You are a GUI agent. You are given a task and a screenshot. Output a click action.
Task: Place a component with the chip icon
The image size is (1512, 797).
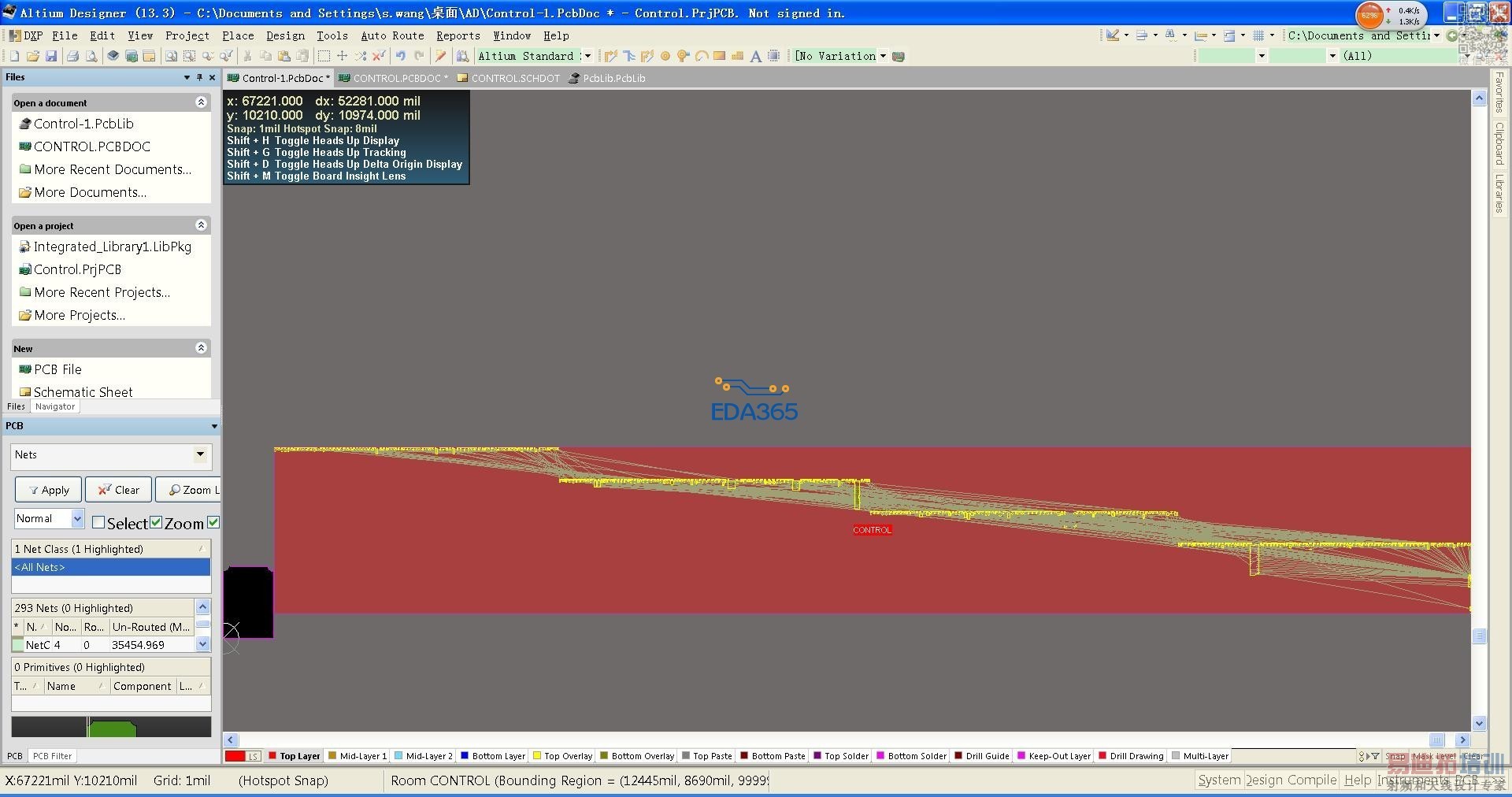pyautogui.click(x=774, y=56)
